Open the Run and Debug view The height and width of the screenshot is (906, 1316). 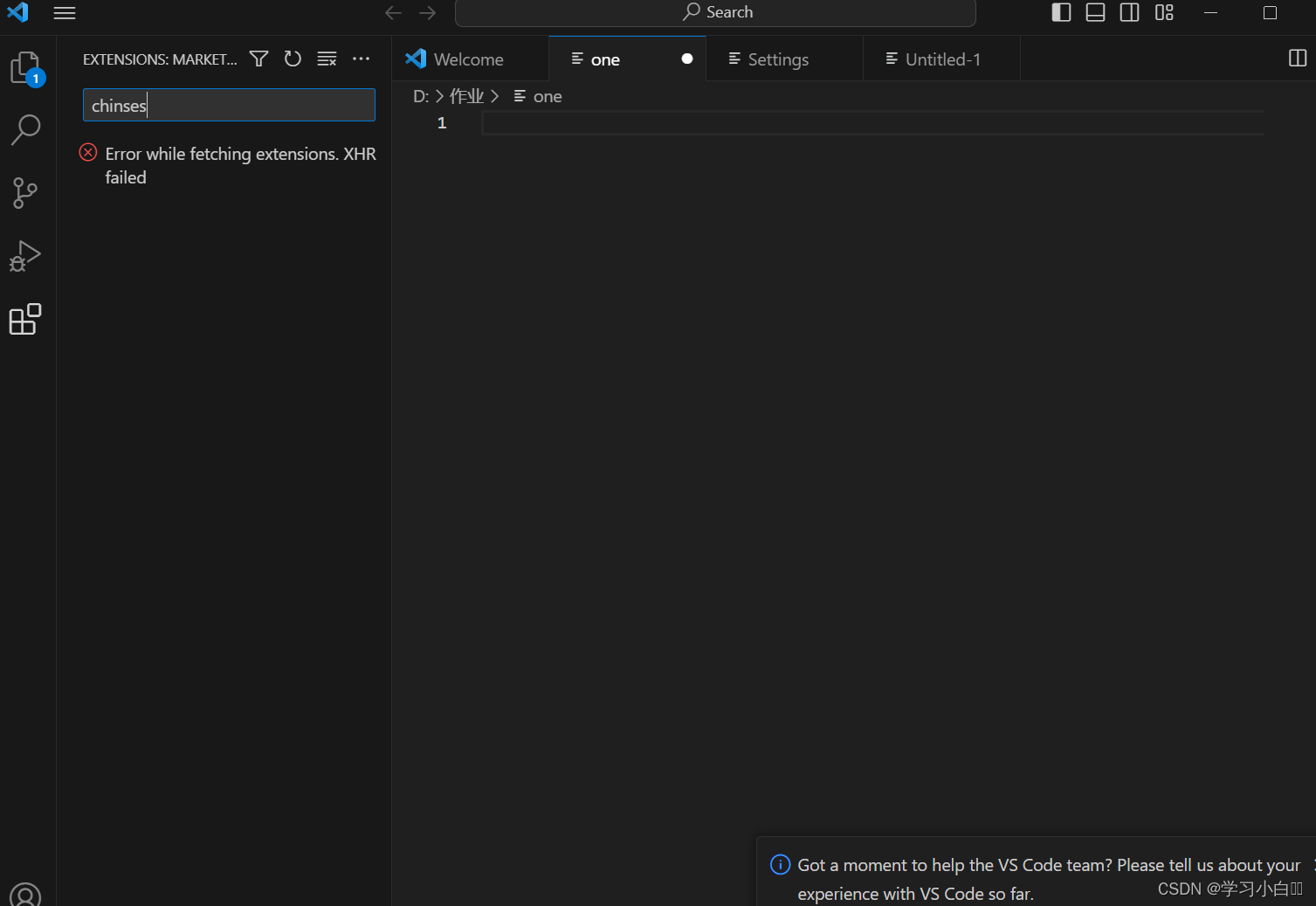25,256
